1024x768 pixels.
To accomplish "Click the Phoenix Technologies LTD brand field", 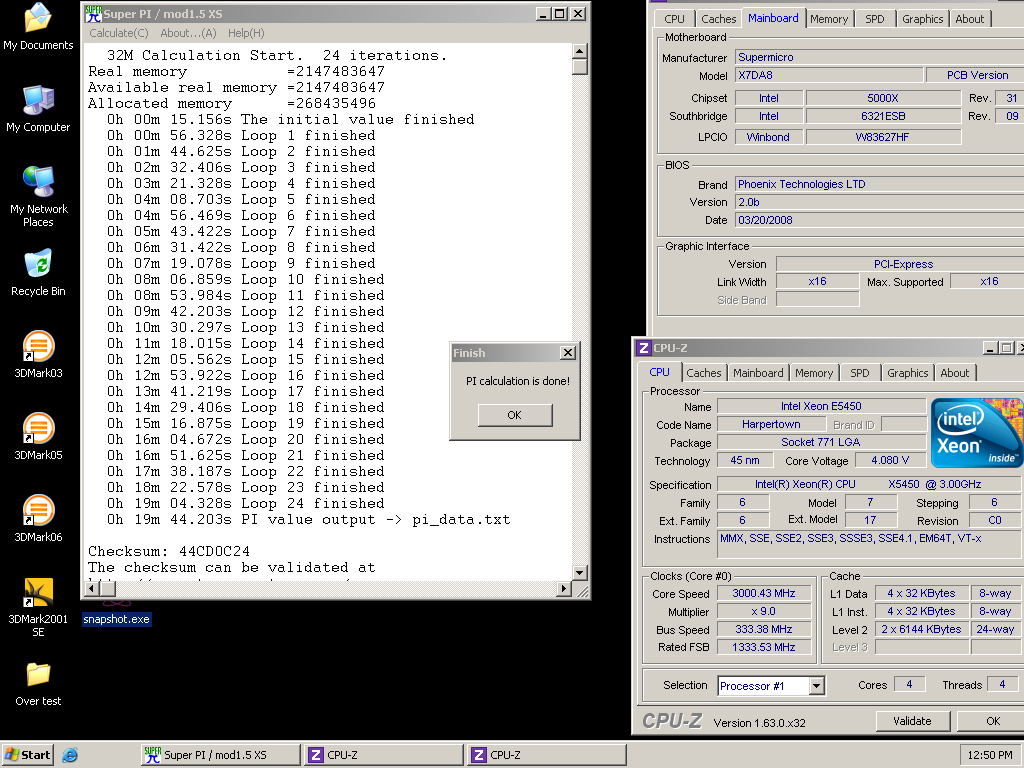I will [880, 184].
